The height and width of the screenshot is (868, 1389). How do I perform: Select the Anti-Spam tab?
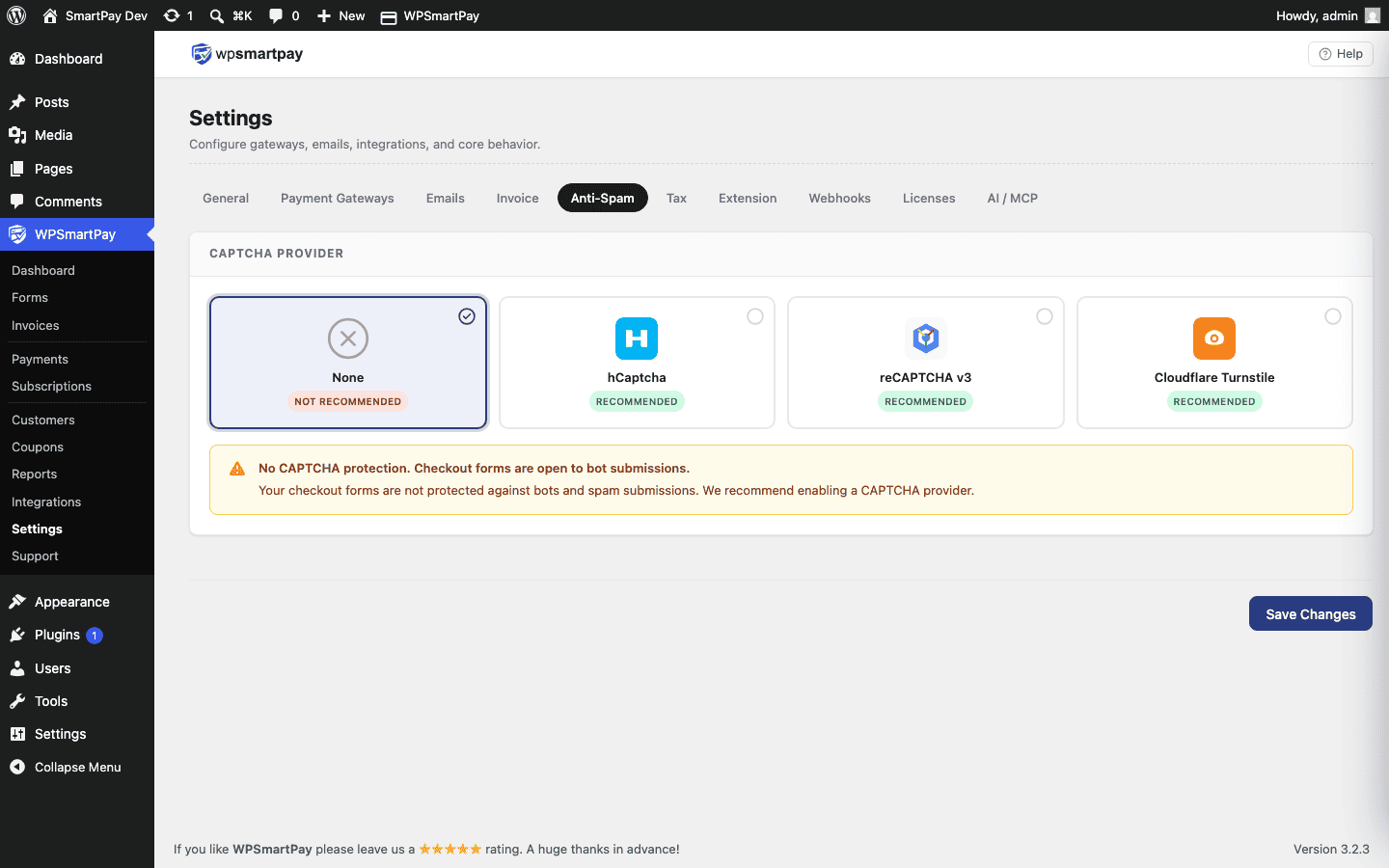click(603, 198)
